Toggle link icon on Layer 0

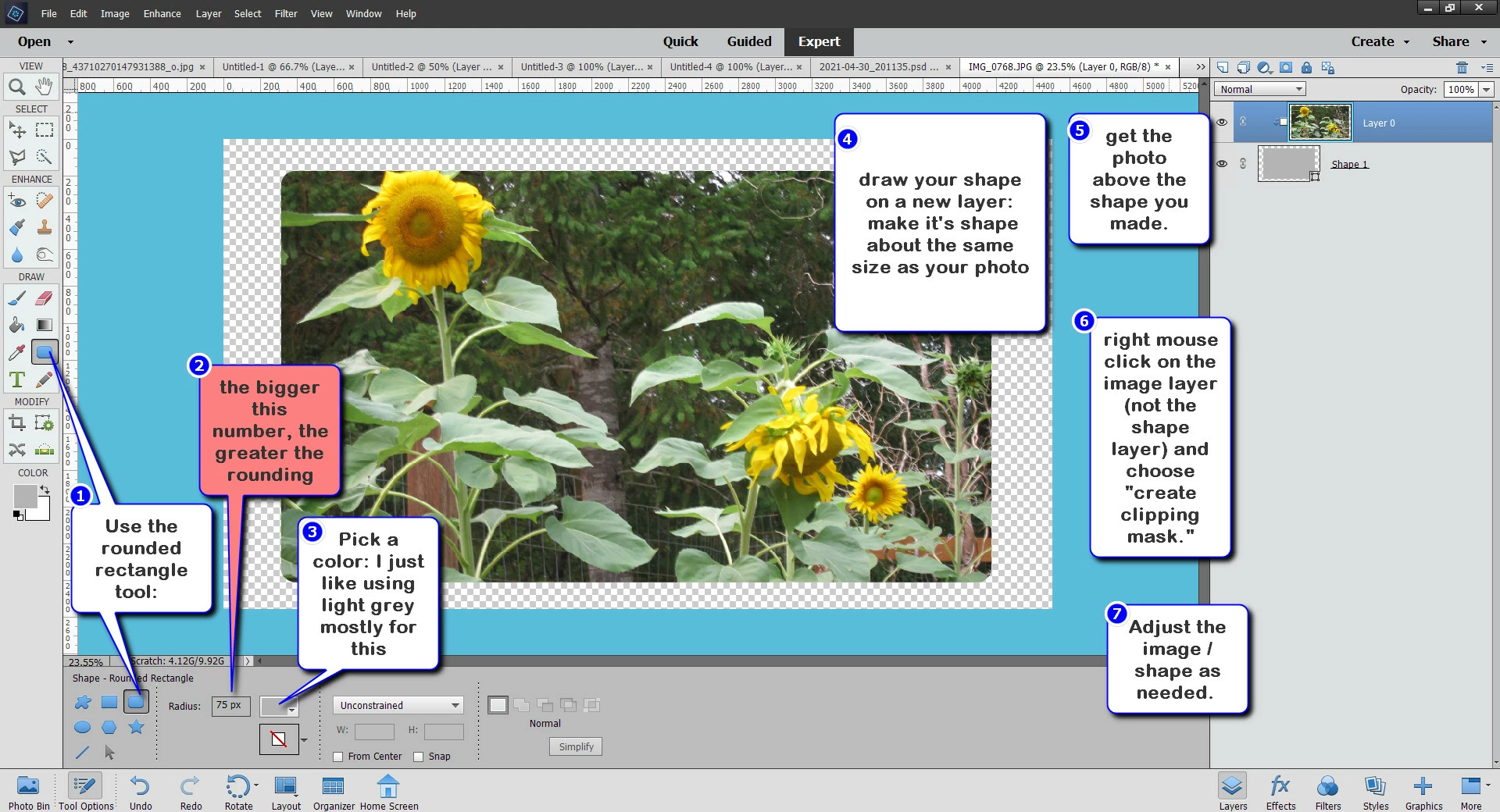1243,123
